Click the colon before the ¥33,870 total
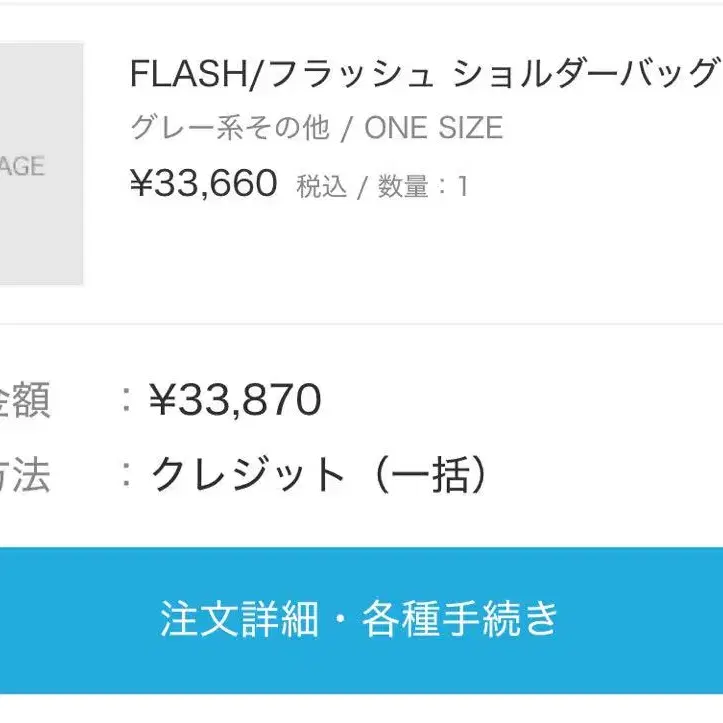 point(126,401)
